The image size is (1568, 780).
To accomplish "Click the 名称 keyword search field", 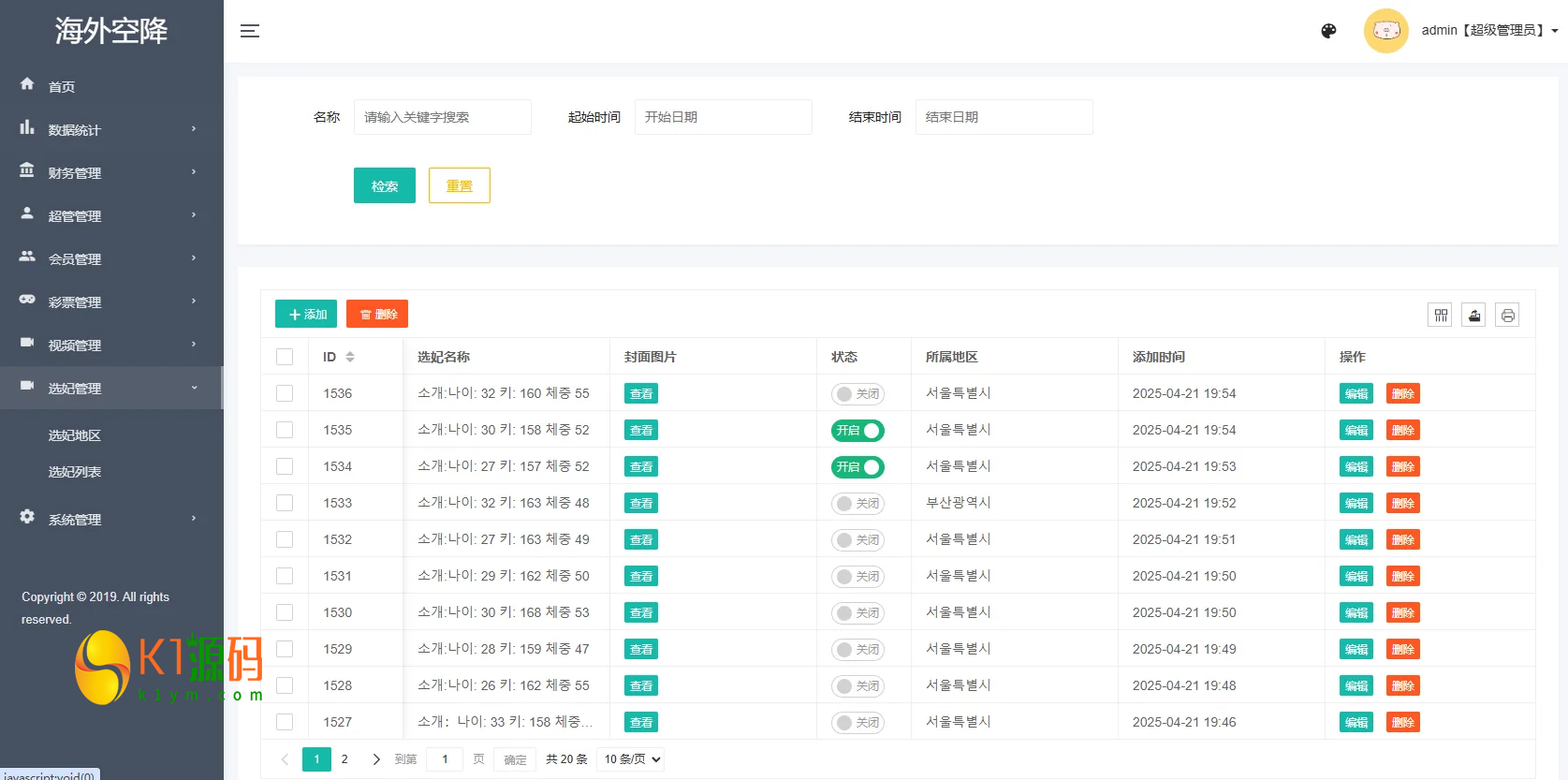I will 443,117.
